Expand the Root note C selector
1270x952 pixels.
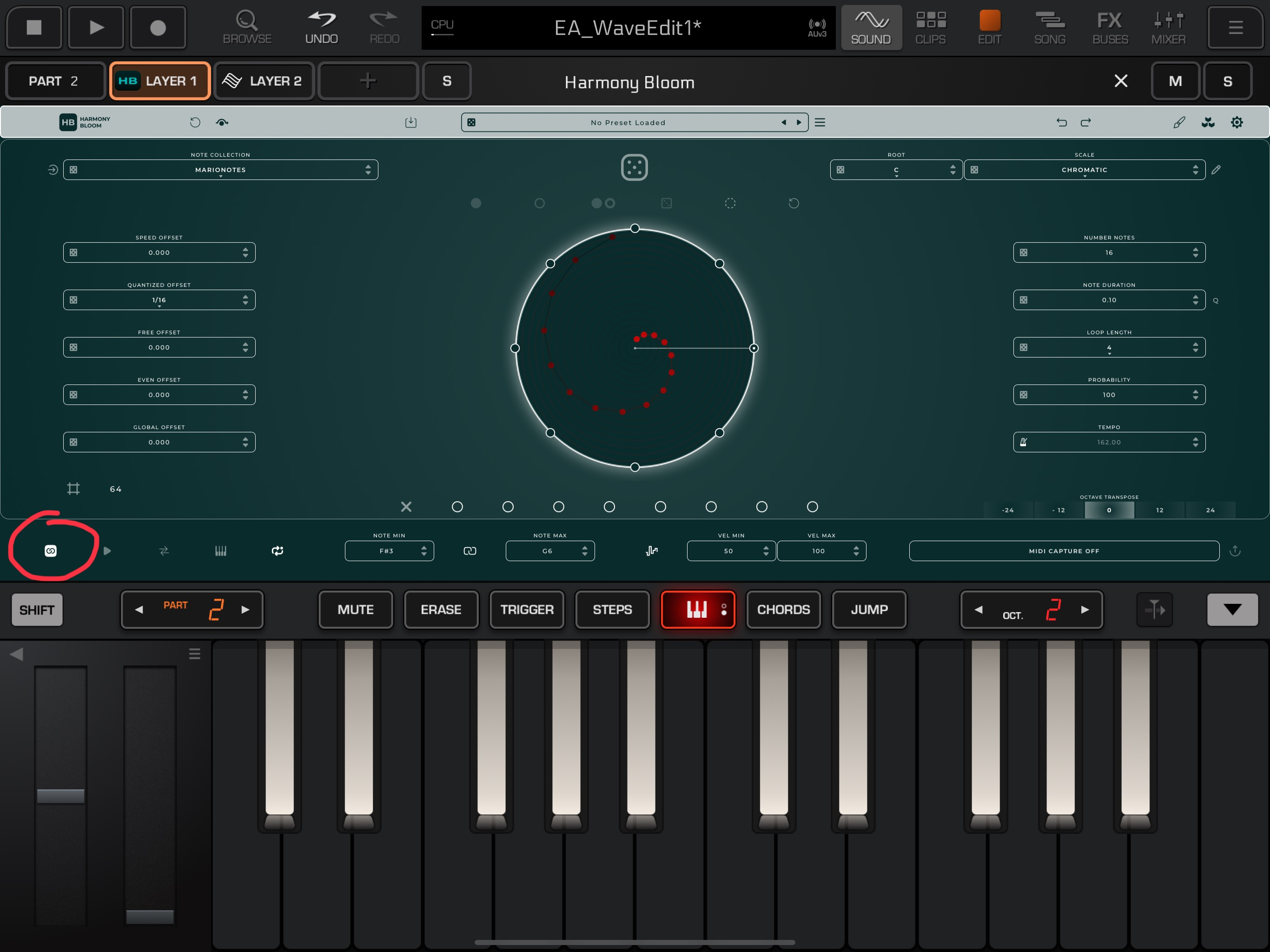[x=896, y=170]
